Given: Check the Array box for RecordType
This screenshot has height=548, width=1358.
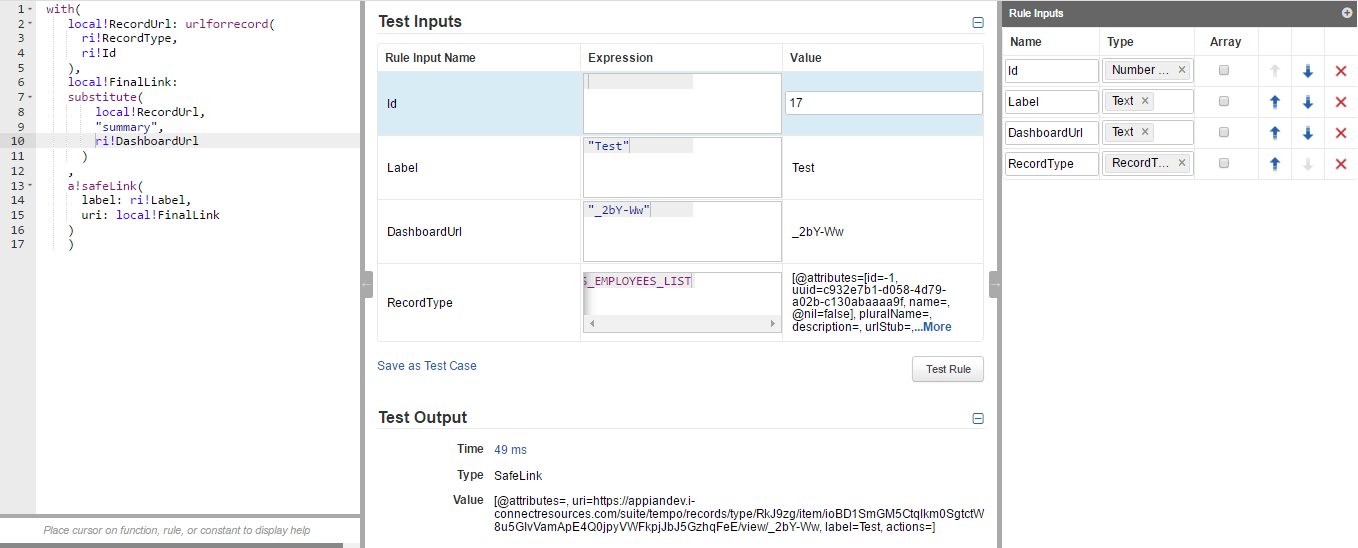Looking at the screenshot, I should pyautogui.click(x=1224, y=164).
